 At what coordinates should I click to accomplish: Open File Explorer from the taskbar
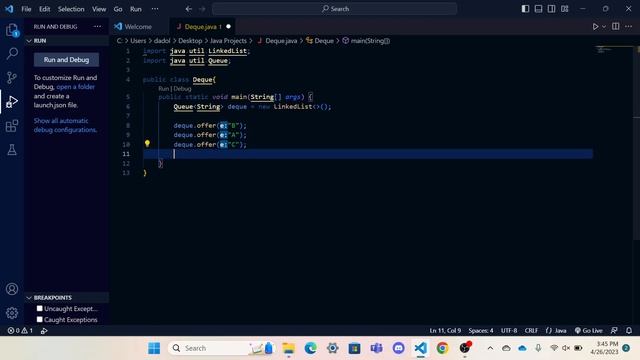(289, 348)
